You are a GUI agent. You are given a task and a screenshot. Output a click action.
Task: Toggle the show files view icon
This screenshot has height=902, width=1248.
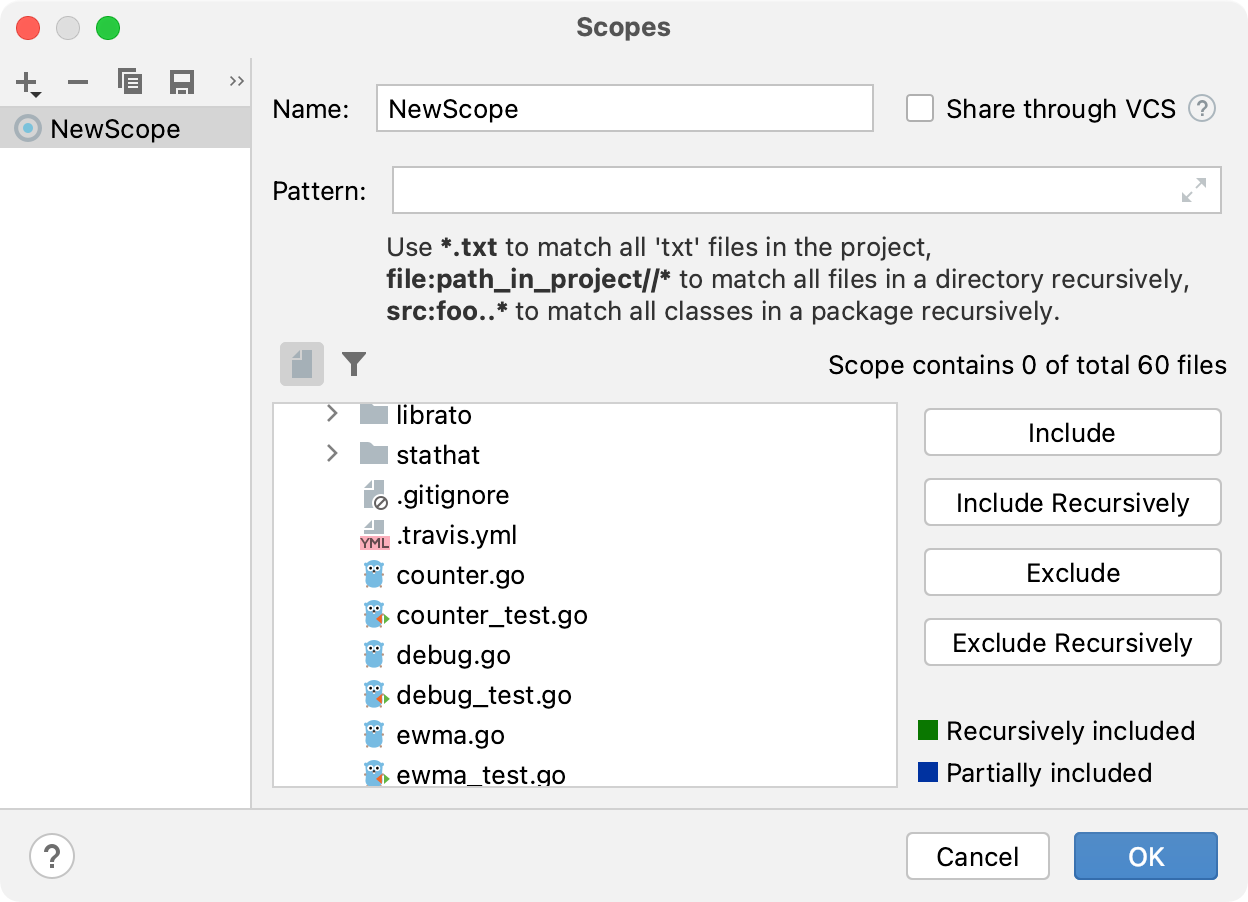(x=302, y=364)
